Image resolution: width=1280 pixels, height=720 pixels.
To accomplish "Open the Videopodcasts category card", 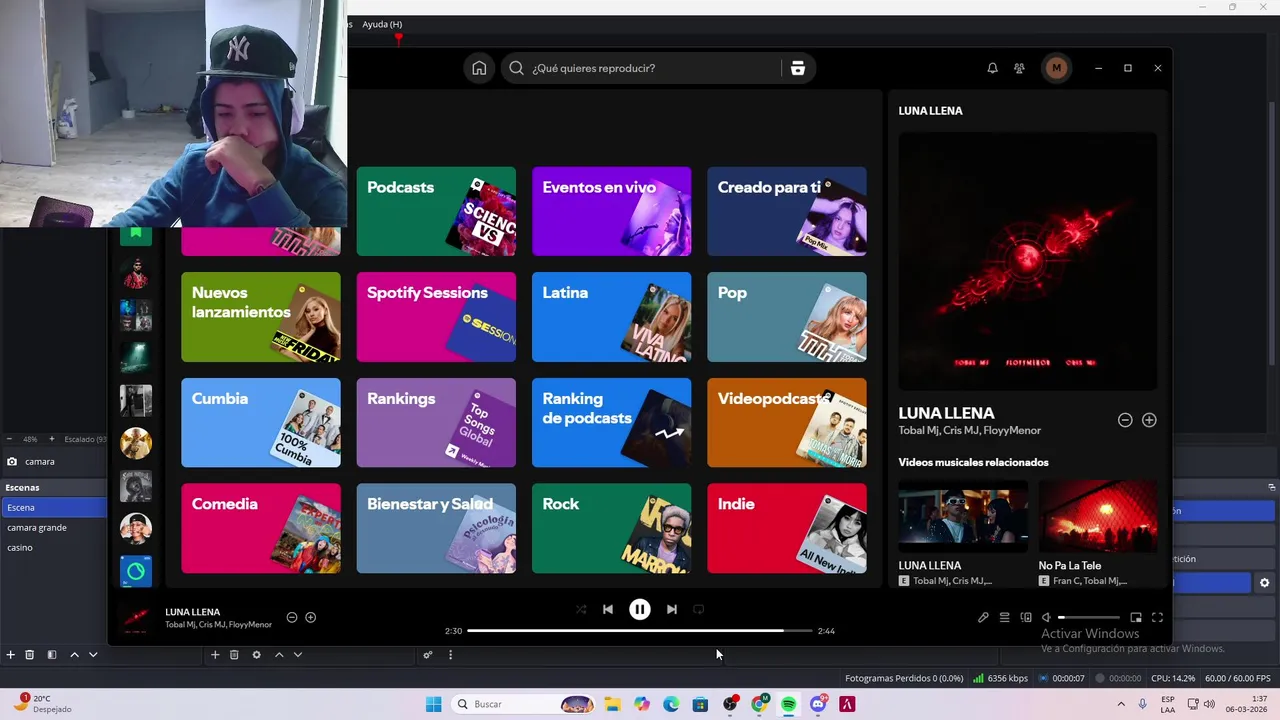I will click(787, 423).
